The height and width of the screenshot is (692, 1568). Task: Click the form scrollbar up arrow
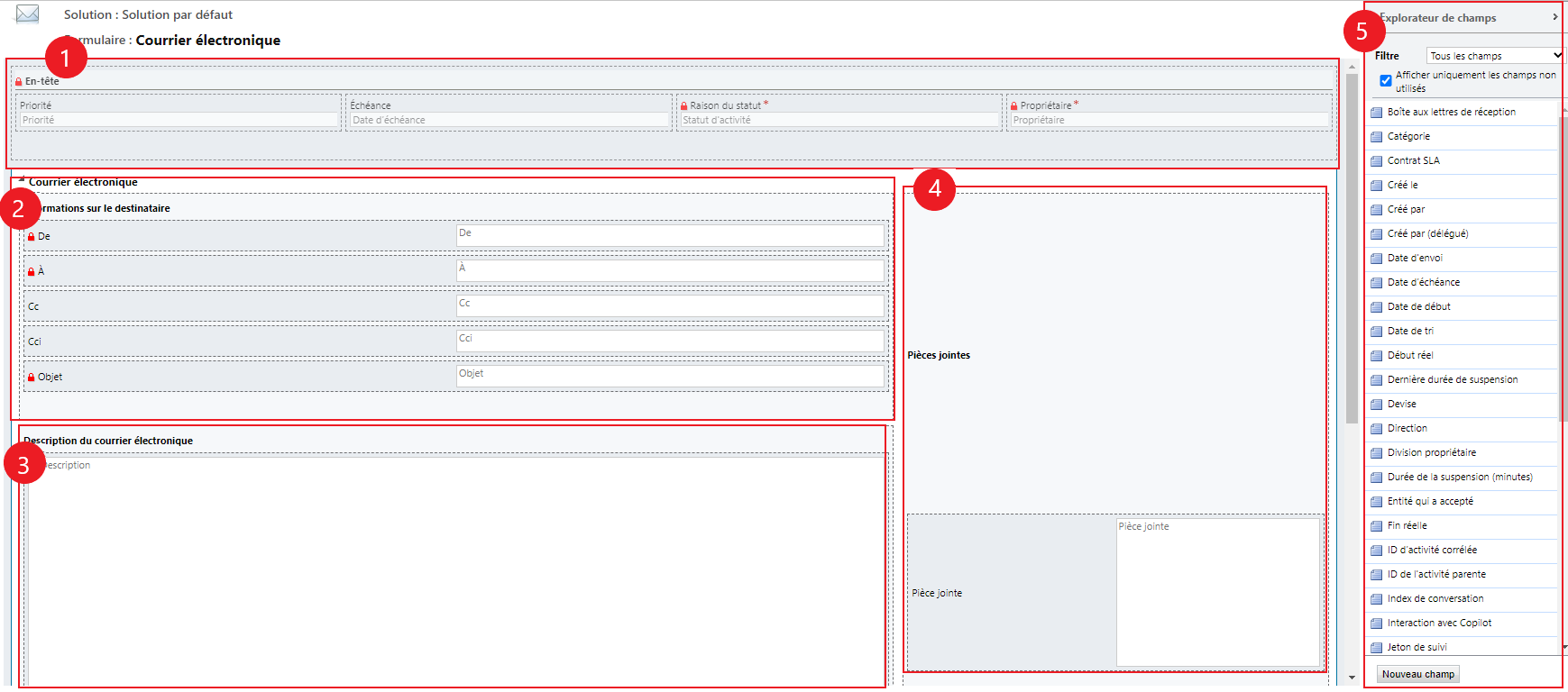click(x=1352, y=67)
